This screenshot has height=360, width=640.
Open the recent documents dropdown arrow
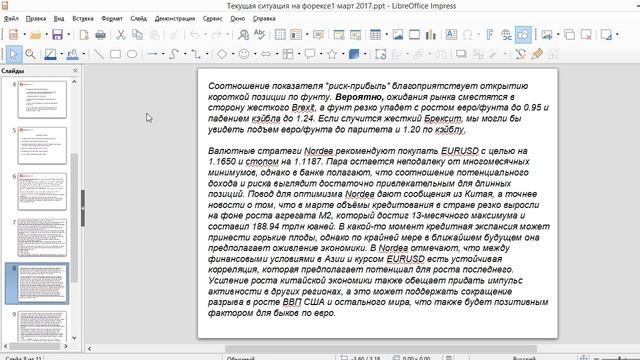pyautogui.click(x=47, y=35)
